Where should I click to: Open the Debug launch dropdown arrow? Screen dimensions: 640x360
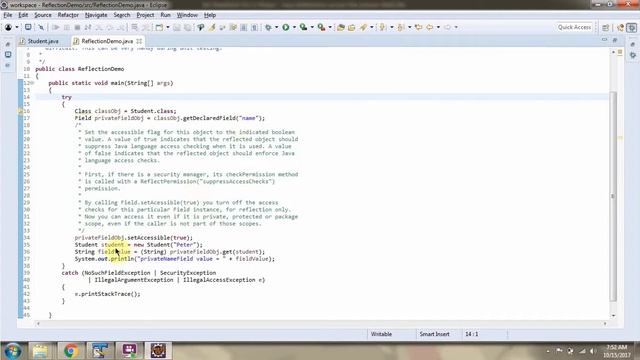(x=276, y=27)
